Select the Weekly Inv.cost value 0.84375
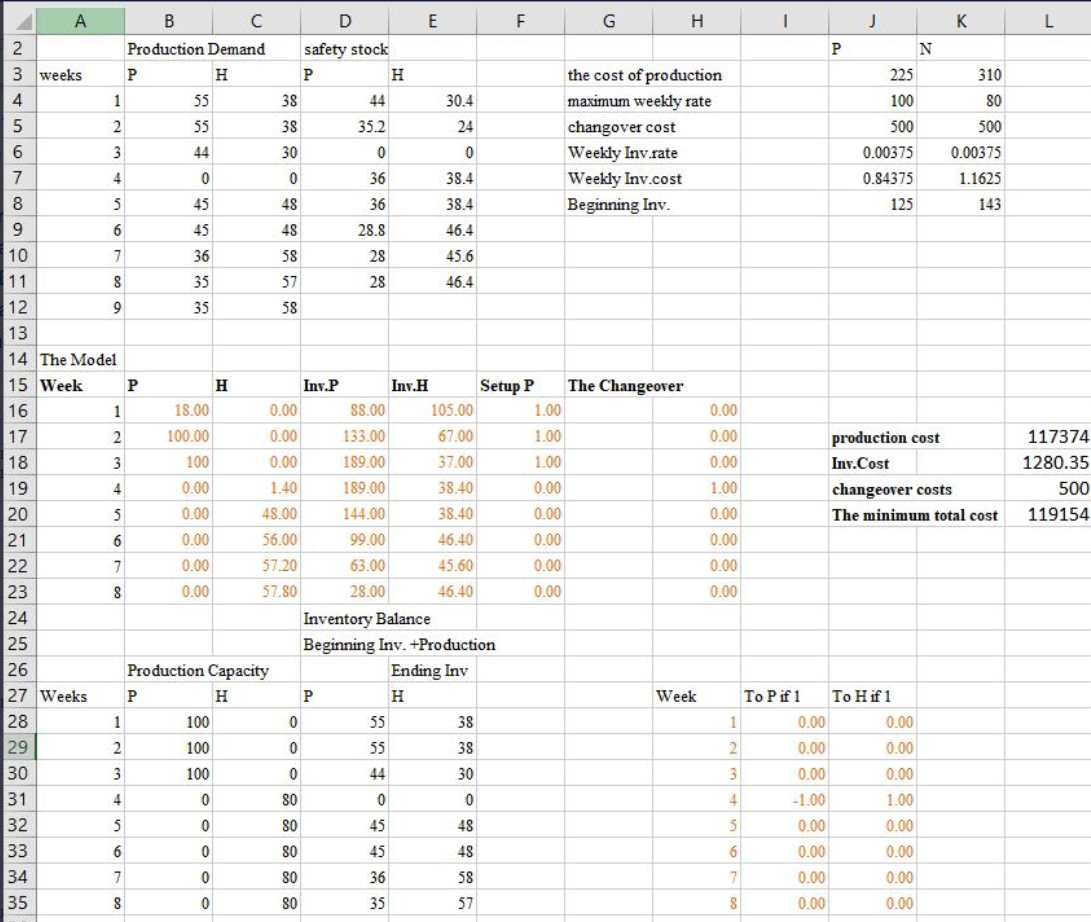The height and width of the screenshot is (922, 1091). pos(873,178)
